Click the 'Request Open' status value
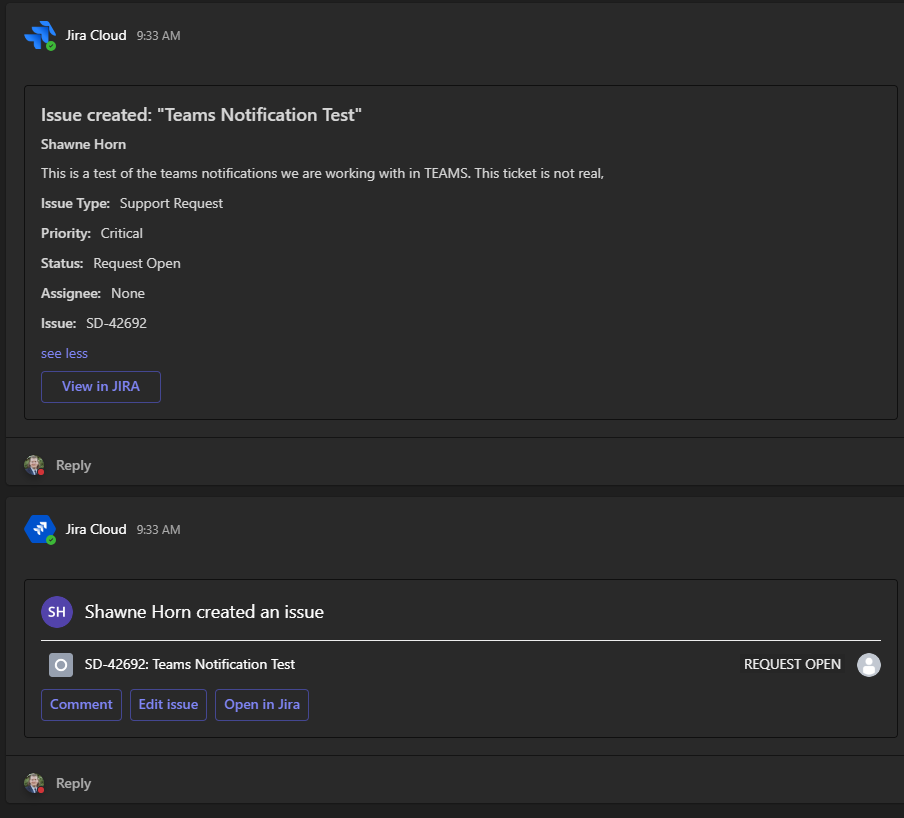Viewport: 904px width, 818px height. [137, 263]
